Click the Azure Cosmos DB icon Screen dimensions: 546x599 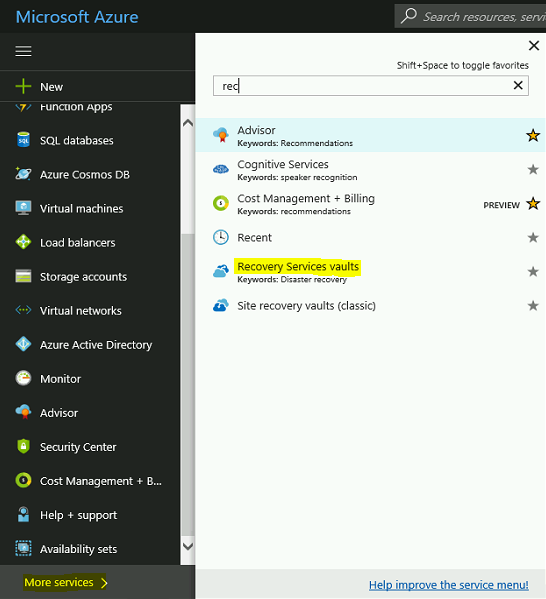[23, 174]
